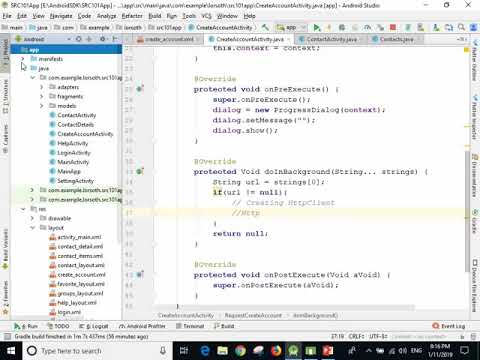The width and height of the screenshot is (480, 360).
Task: Open the Event Log button
Action: [x=449, y=326]
